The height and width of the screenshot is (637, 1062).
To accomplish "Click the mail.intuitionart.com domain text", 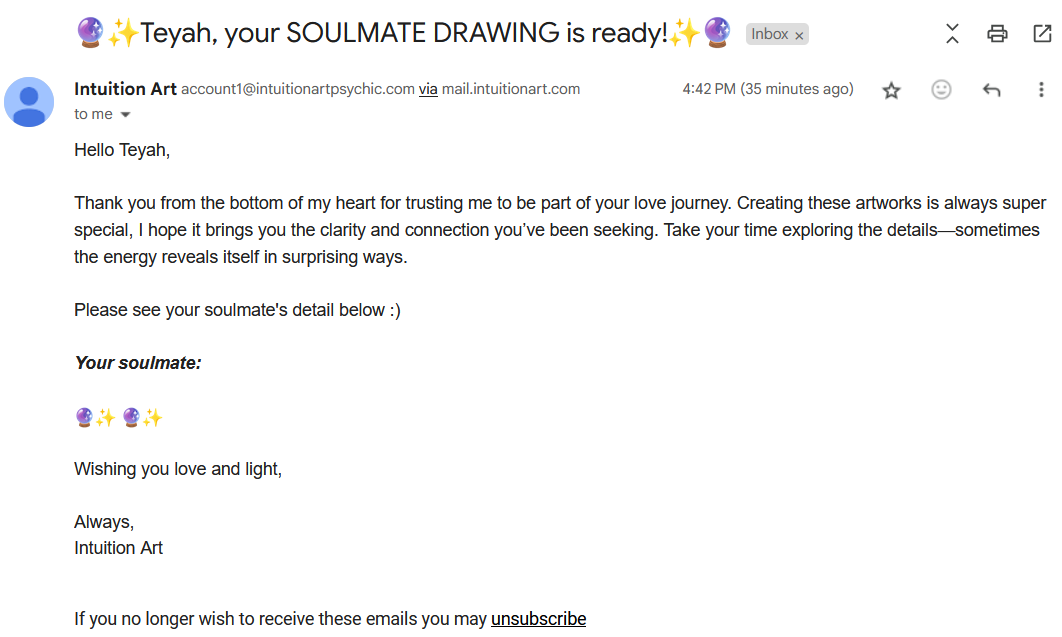I will coord(511,89).
